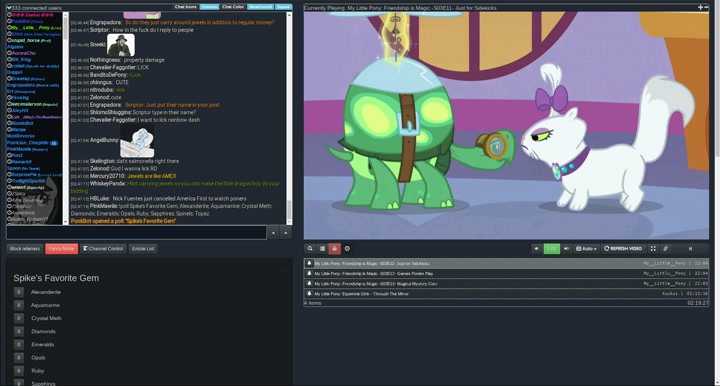Click the red playlist lock icon

[x=335, y=249]
